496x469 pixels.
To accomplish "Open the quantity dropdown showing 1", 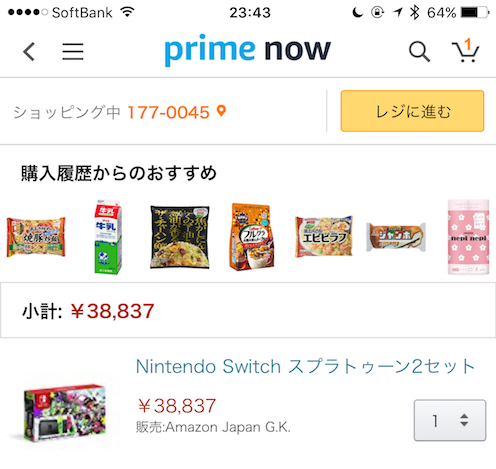I will (x=450, y=420).
